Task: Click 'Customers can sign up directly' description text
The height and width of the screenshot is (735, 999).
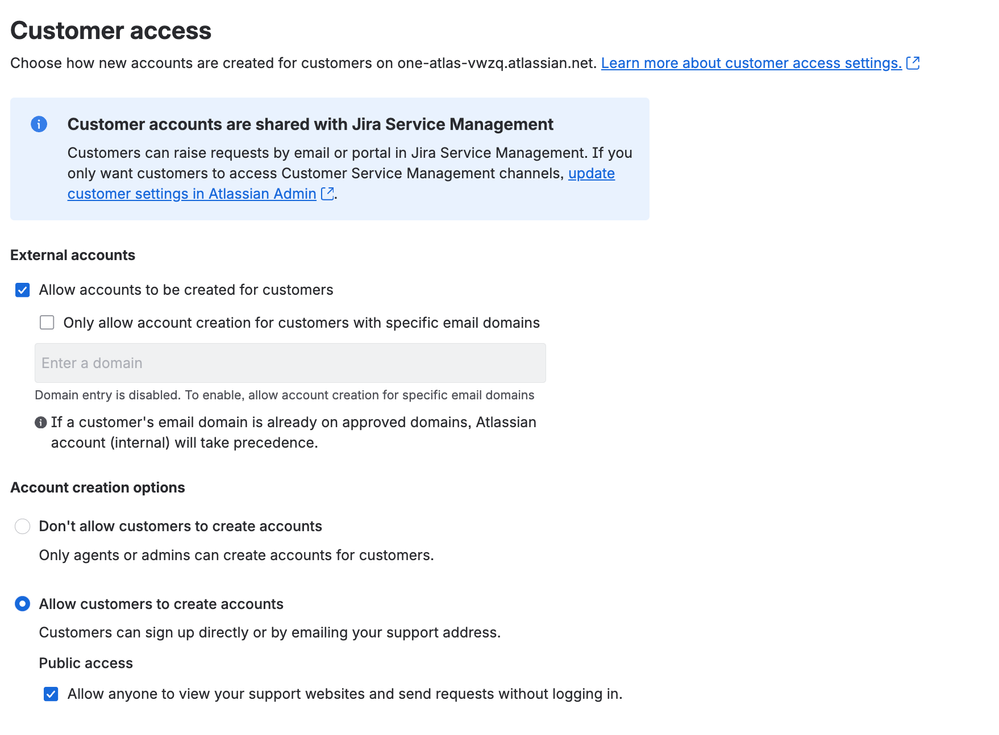Action: (x=270, y=632)
